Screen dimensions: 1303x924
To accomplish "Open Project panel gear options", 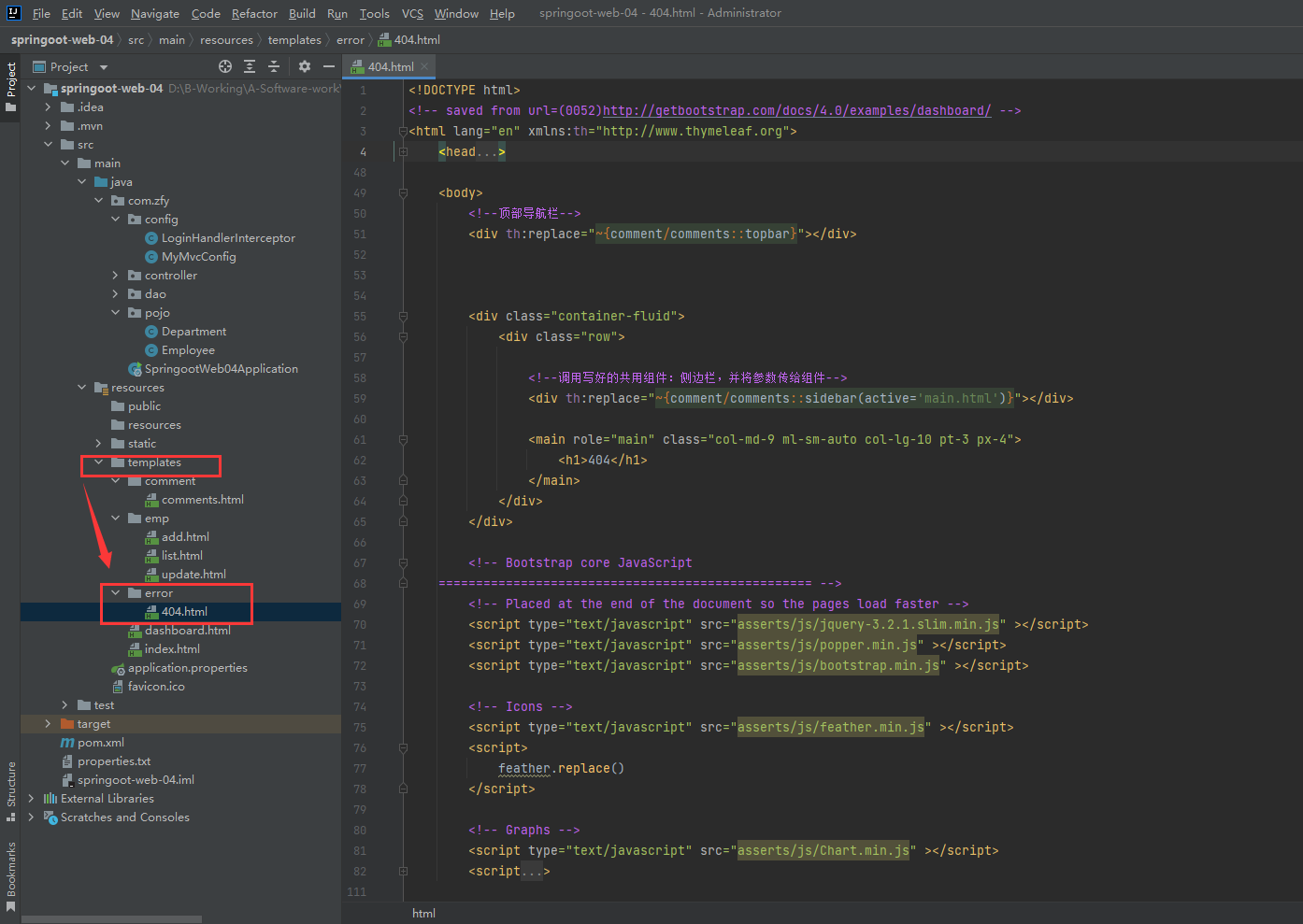I will point(304,66).
